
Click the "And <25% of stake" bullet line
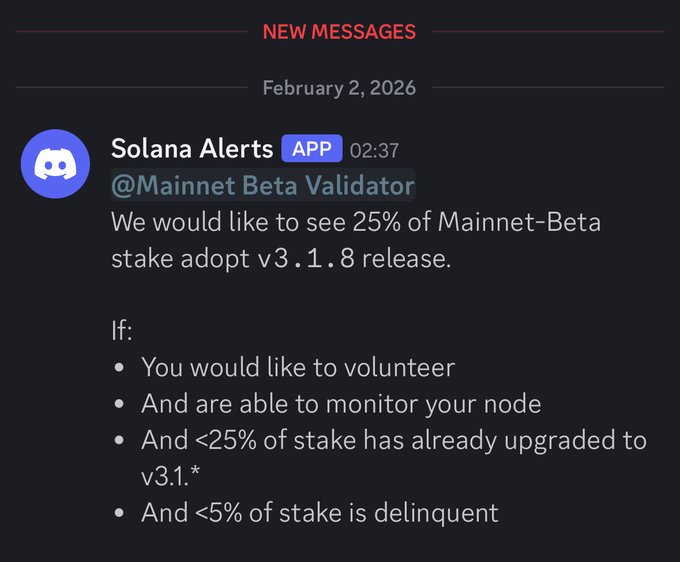point(393,440)
